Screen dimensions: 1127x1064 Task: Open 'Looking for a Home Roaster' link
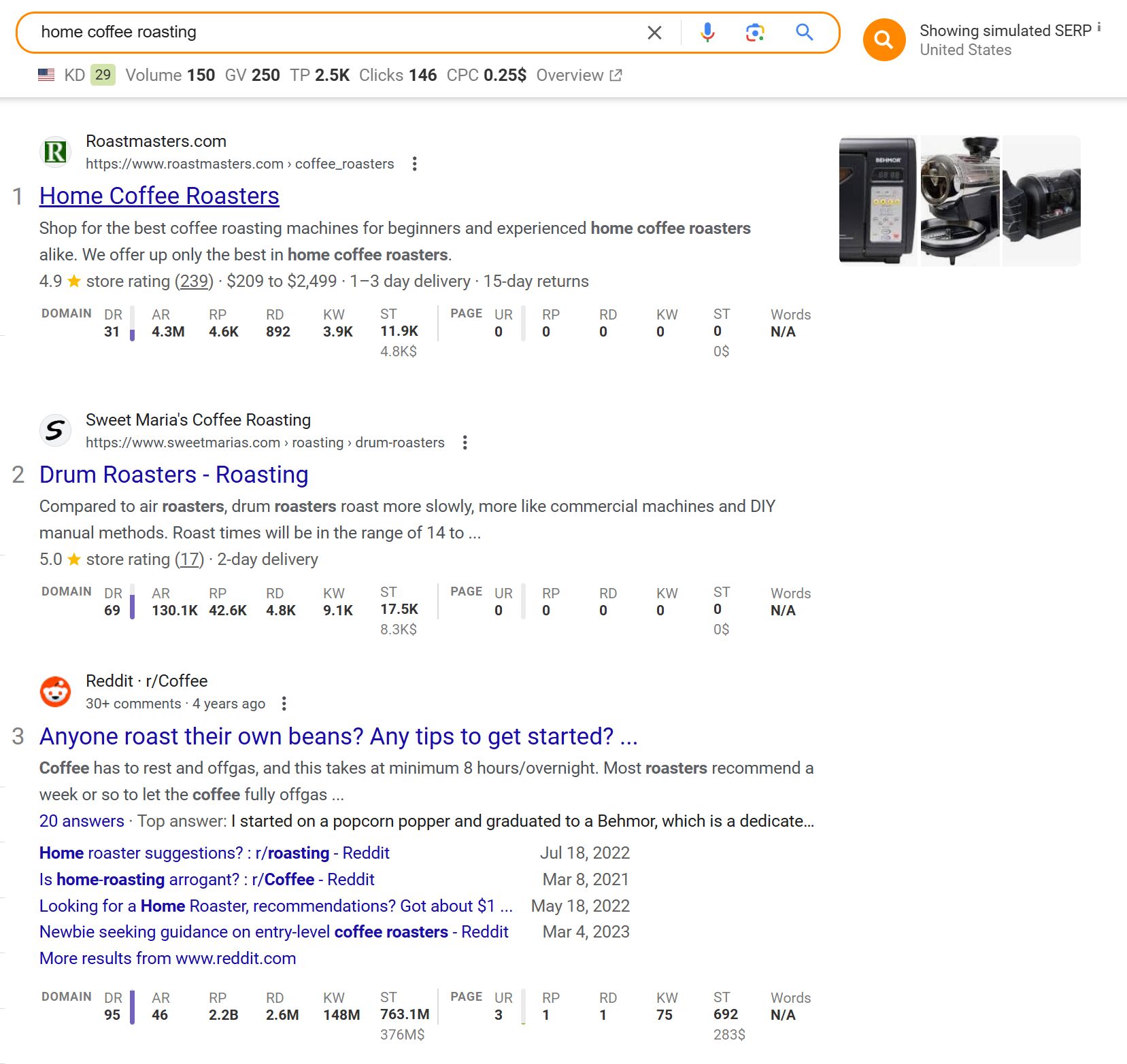(275, 906)
